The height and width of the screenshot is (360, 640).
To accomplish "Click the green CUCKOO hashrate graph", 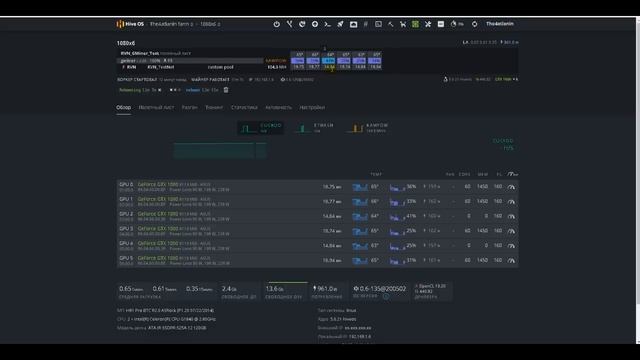I will coord(220,151).
